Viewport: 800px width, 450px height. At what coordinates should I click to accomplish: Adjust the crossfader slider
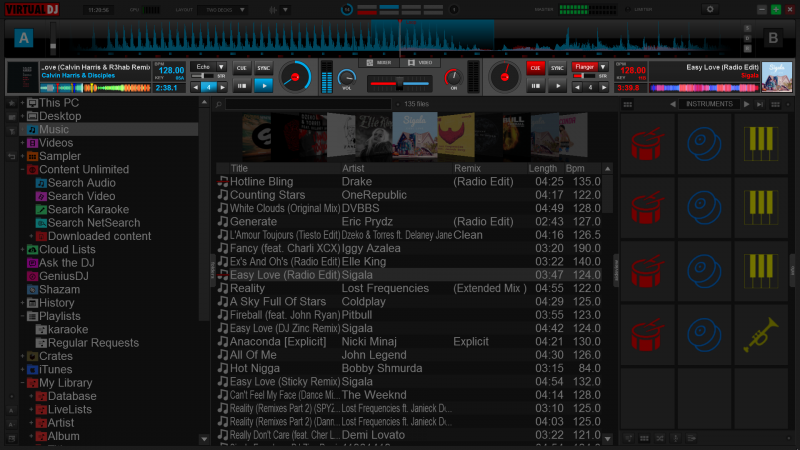coord(399,84)
